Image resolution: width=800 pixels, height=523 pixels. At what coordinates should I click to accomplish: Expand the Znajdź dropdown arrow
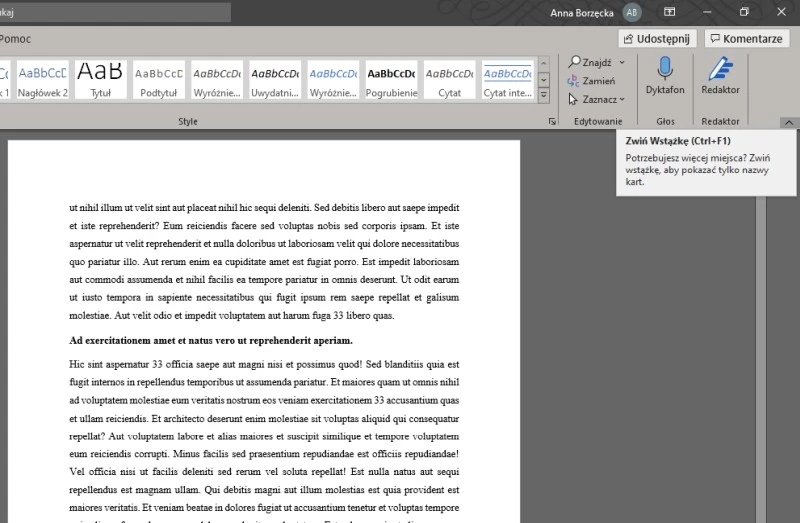[622, 63]
